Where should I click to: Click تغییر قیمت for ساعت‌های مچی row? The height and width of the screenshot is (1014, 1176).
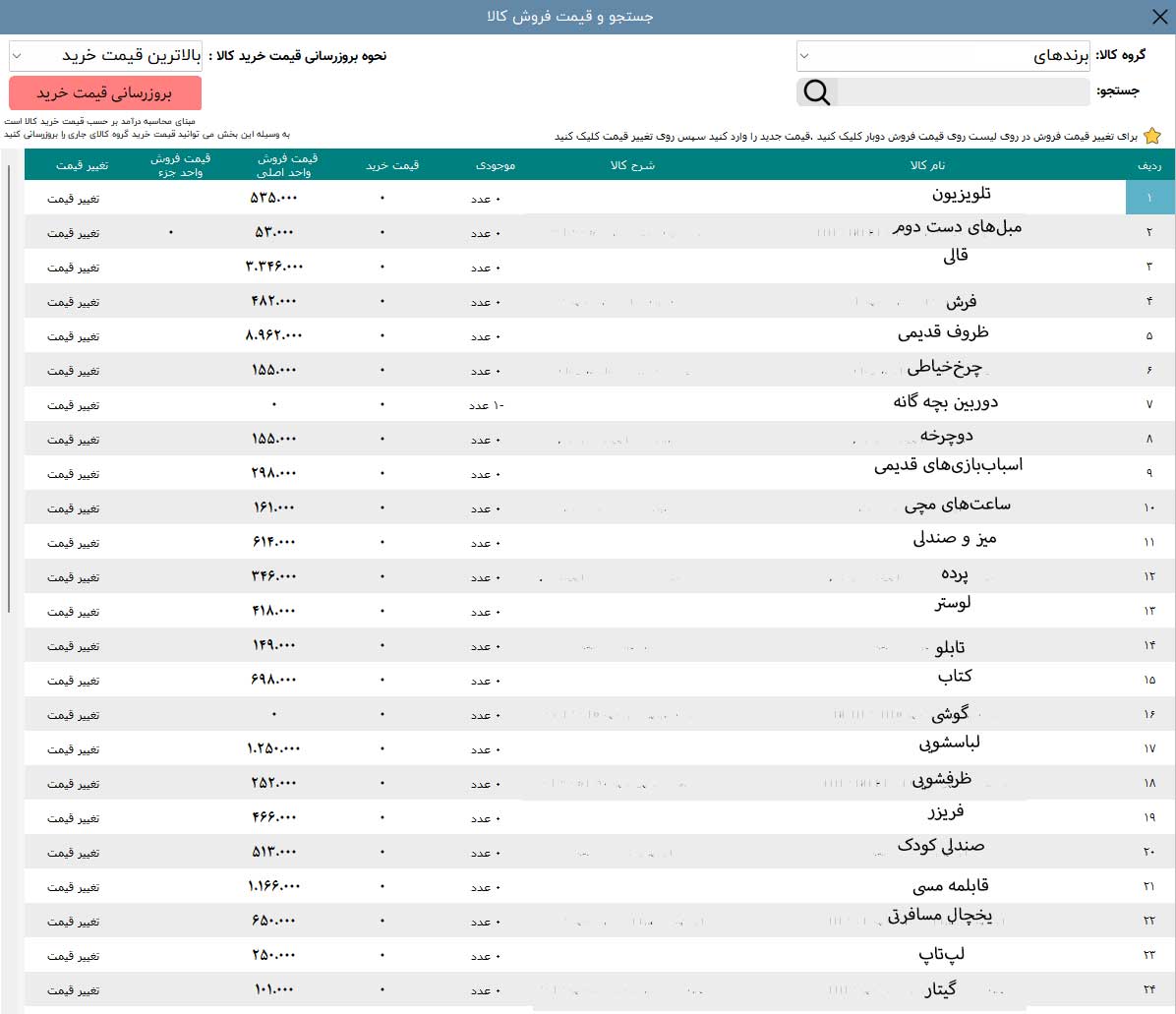(x=73, y=509)
